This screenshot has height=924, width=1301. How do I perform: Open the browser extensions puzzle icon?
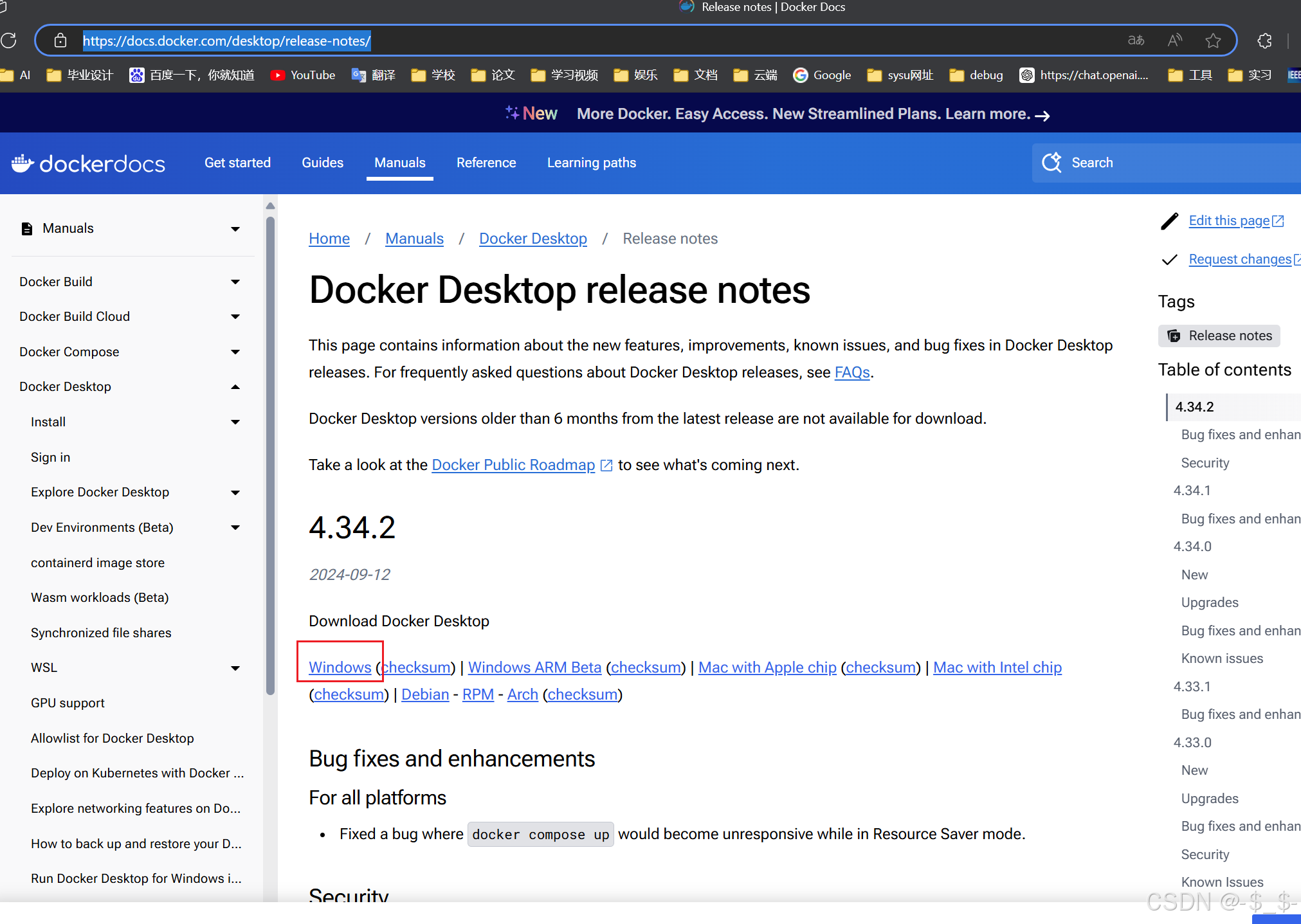click(x=1264, y=41)
